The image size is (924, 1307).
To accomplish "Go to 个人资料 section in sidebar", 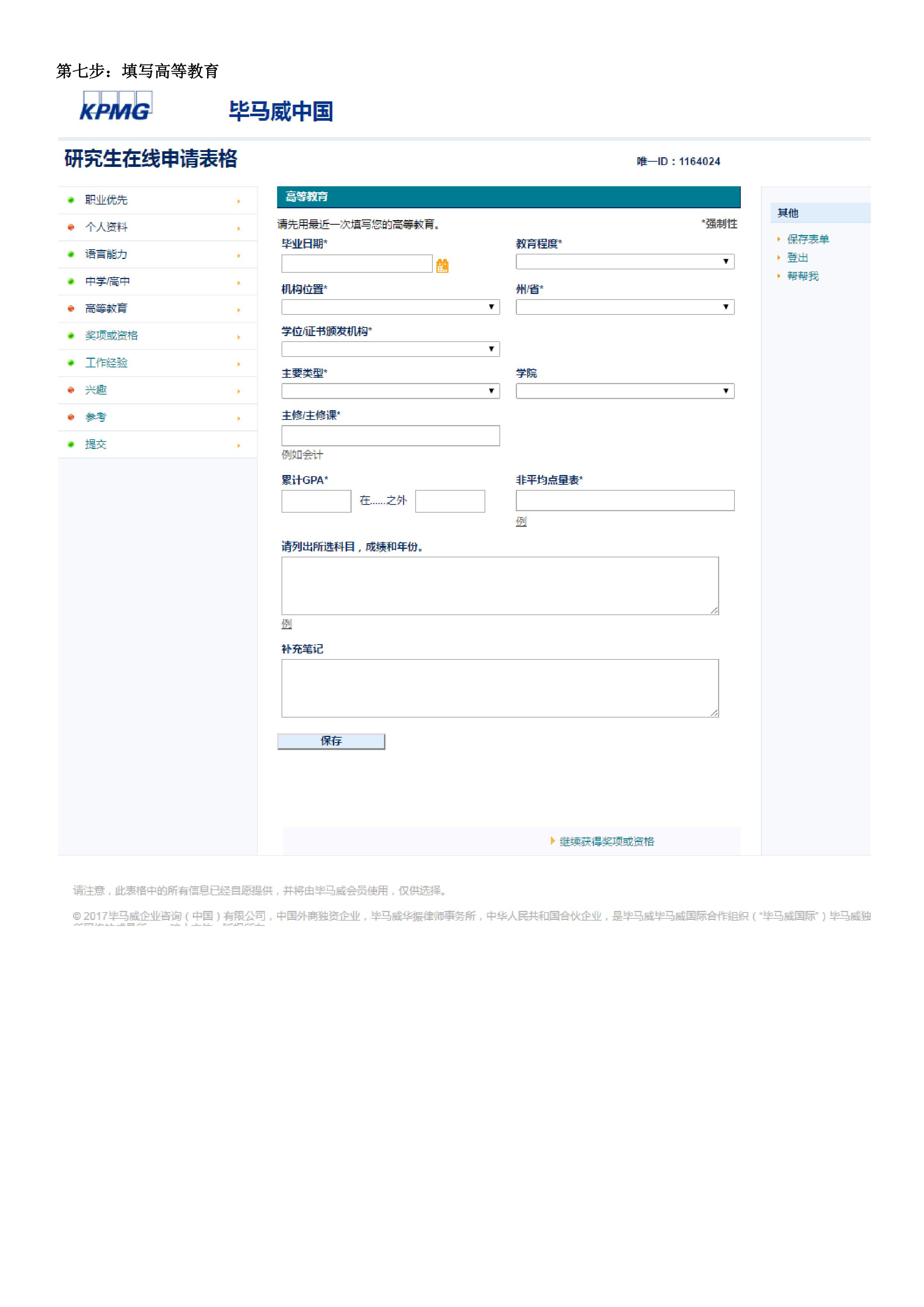I will (107, 227).
